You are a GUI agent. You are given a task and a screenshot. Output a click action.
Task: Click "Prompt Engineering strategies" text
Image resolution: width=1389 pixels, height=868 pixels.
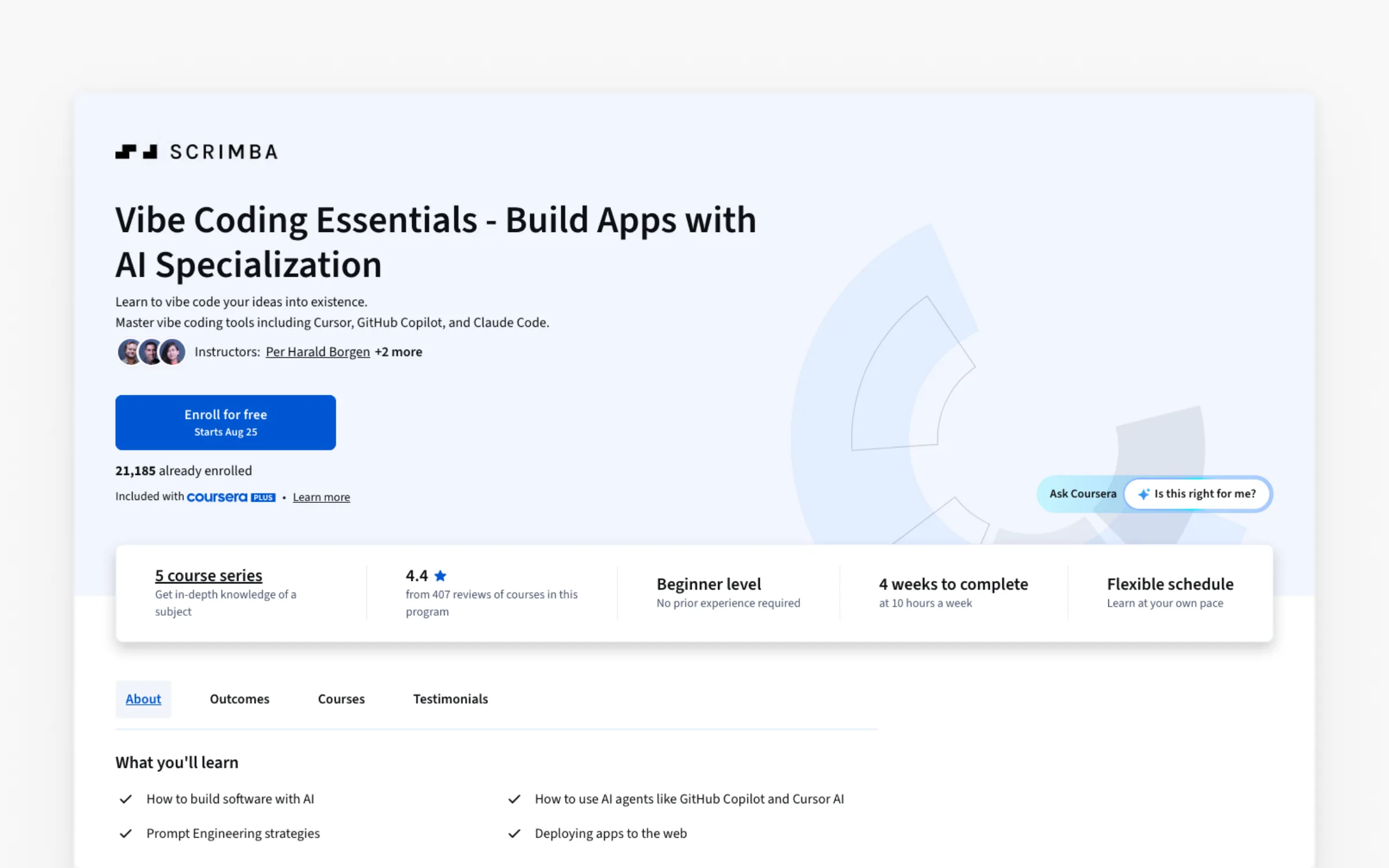[233, 833]
